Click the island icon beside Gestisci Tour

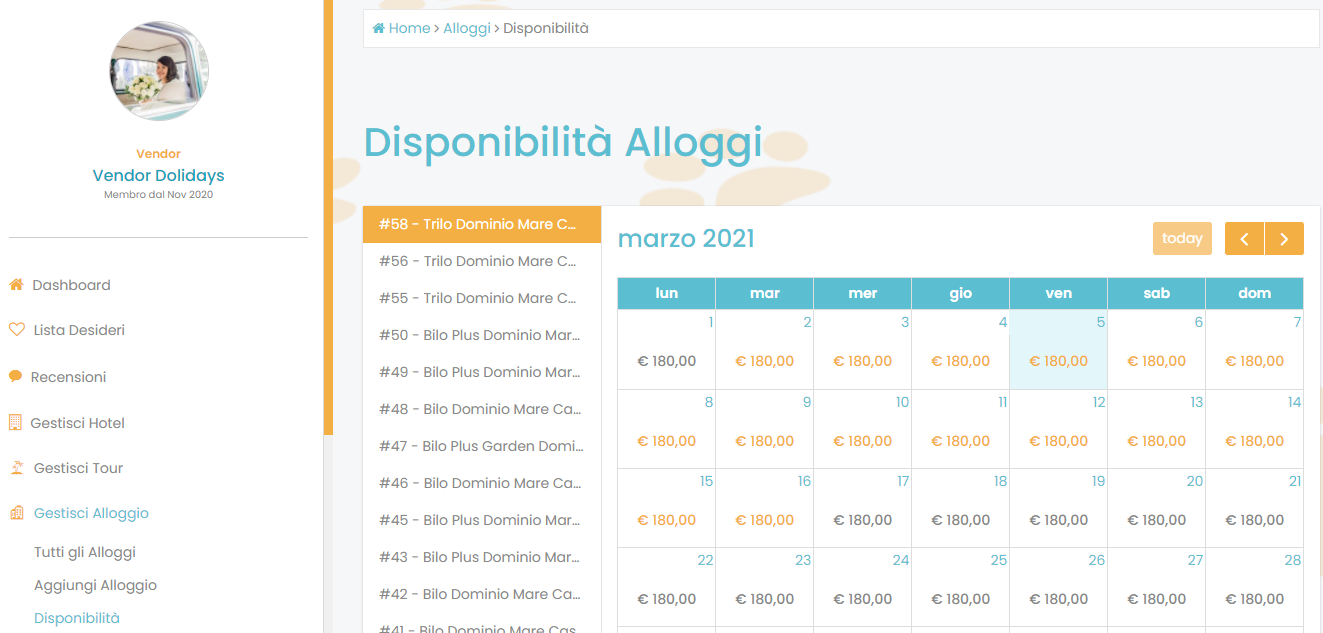coord(17,468)
